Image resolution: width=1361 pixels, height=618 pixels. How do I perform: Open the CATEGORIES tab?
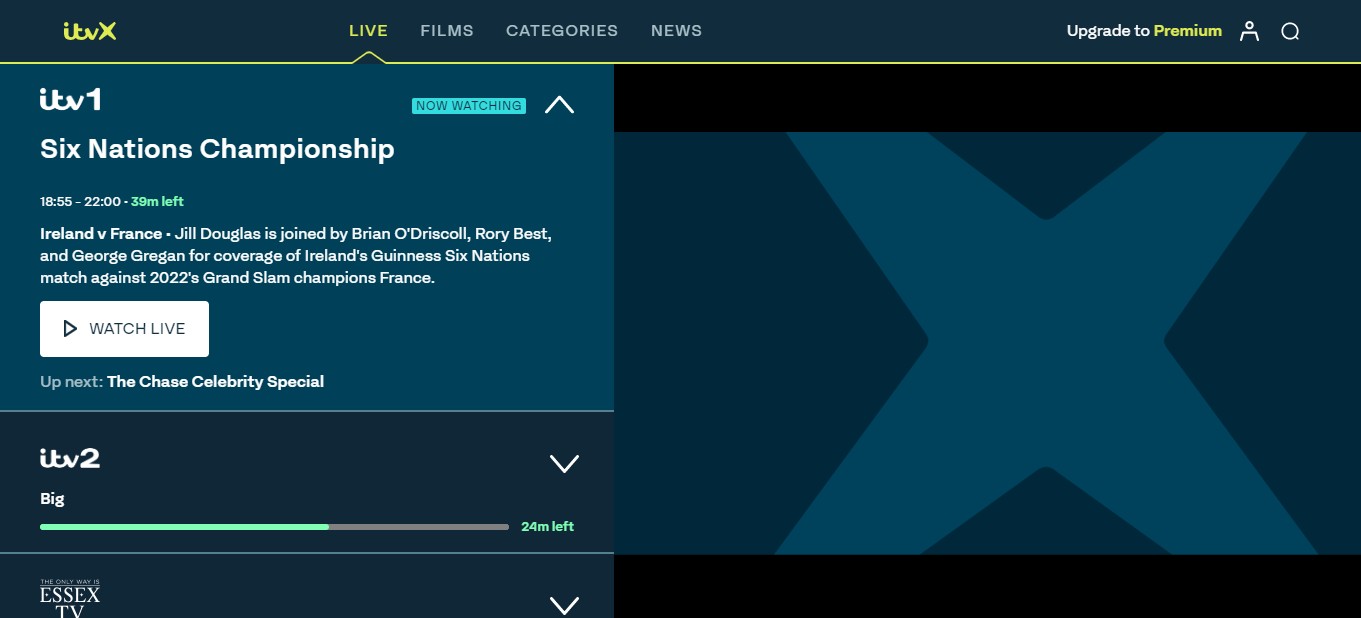point(562,31)
